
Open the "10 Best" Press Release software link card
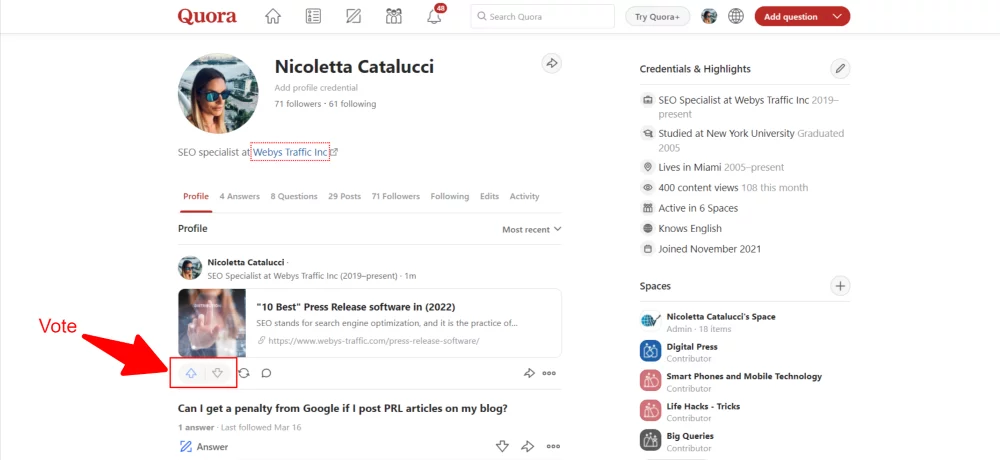pyautogui.click(x=370, y=323)
